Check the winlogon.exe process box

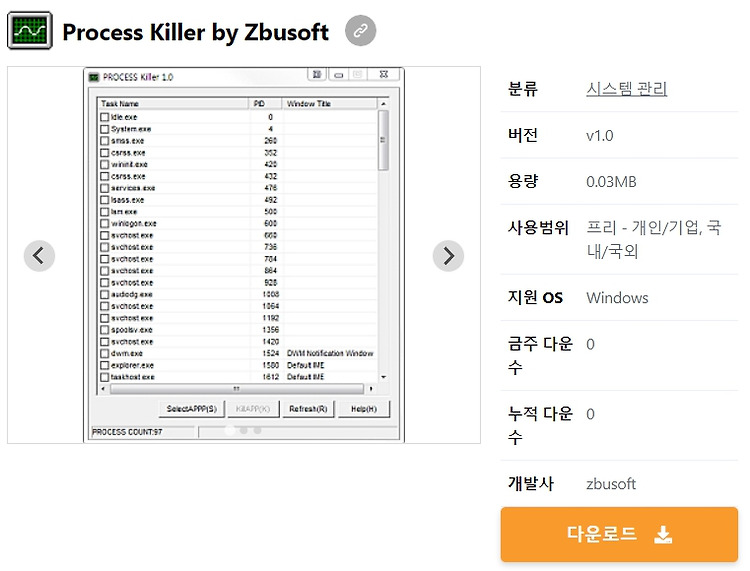[105, 223]
